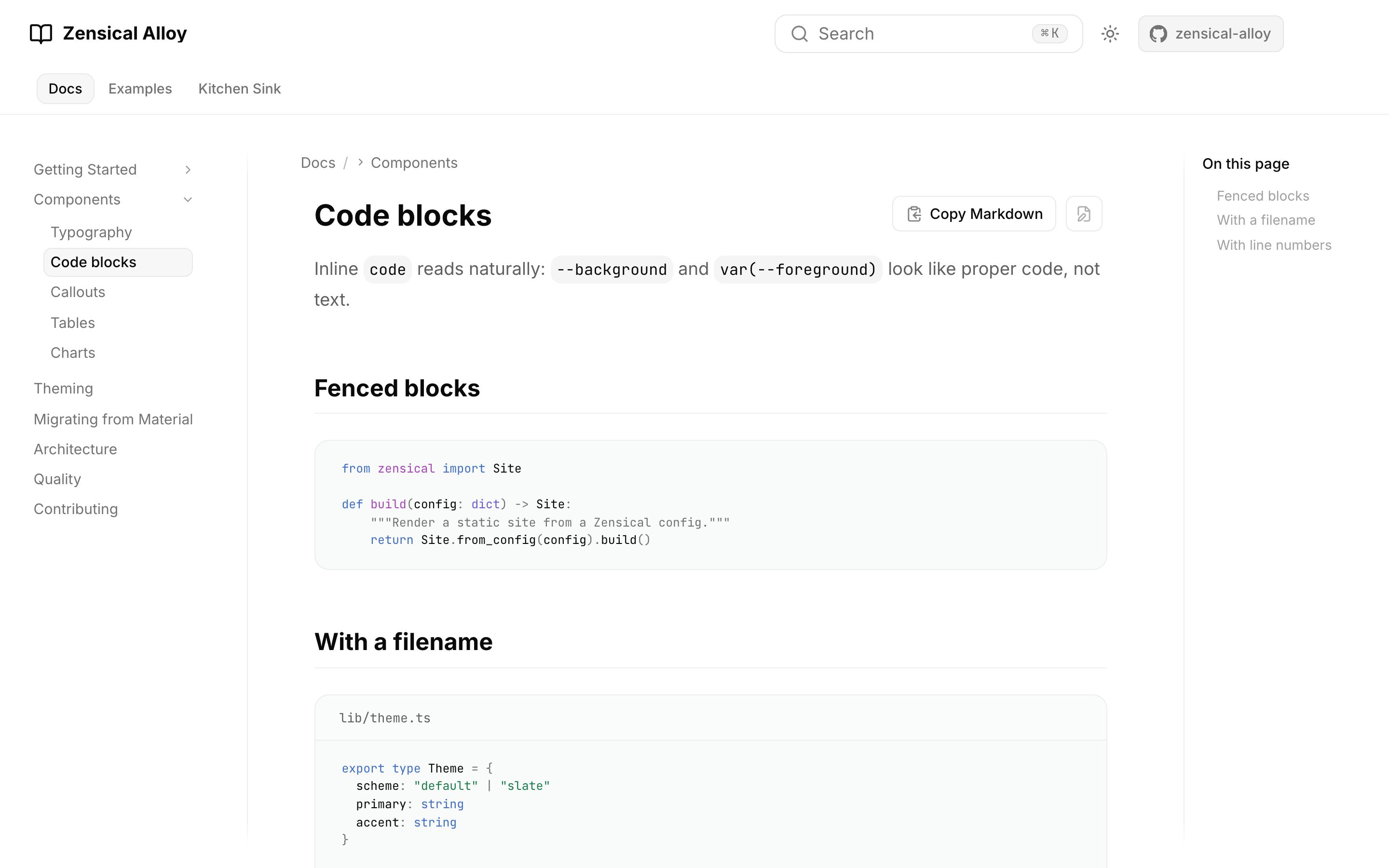Open the Theming page
The height and width of the screenshot is (868, 1389).
pyautogui.click(x=63, y=388)
